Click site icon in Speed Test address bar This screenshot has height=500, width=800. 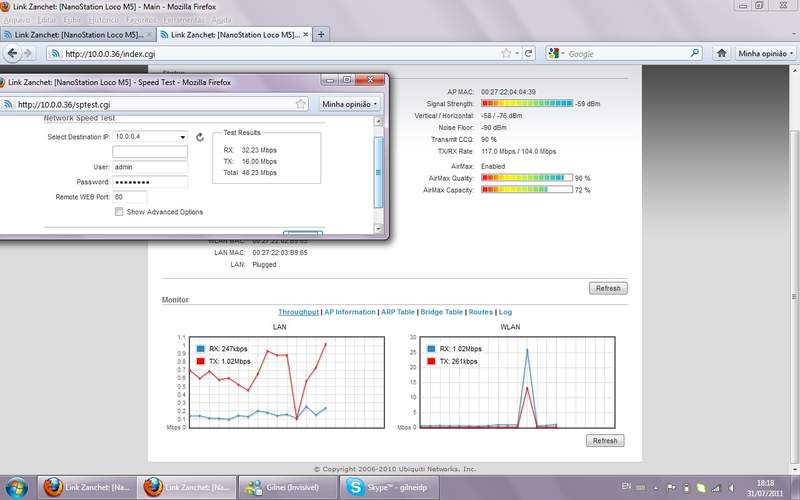click(x=8, y=104)
